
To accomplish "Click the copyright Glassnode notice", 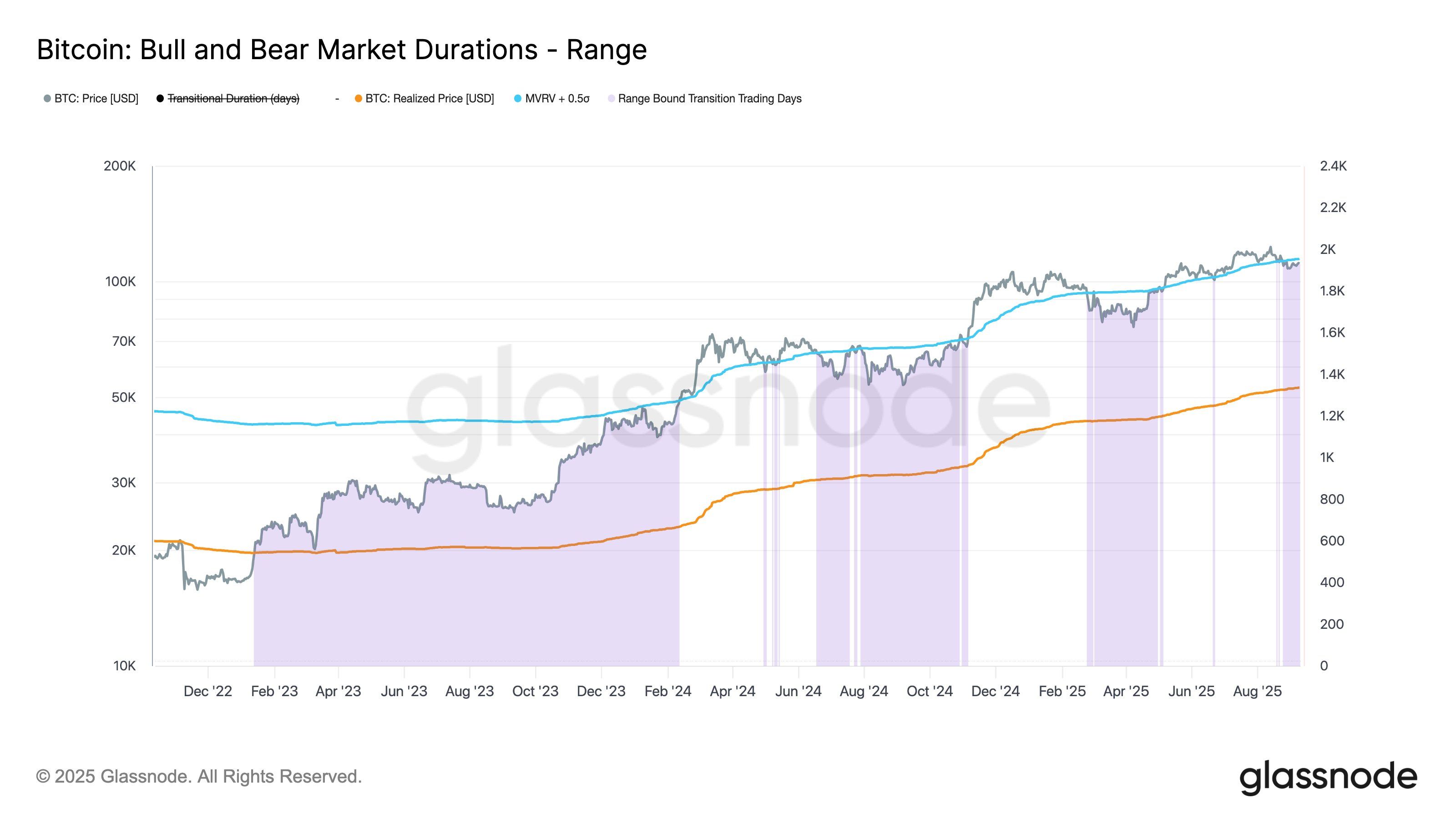I will point(199,777).
